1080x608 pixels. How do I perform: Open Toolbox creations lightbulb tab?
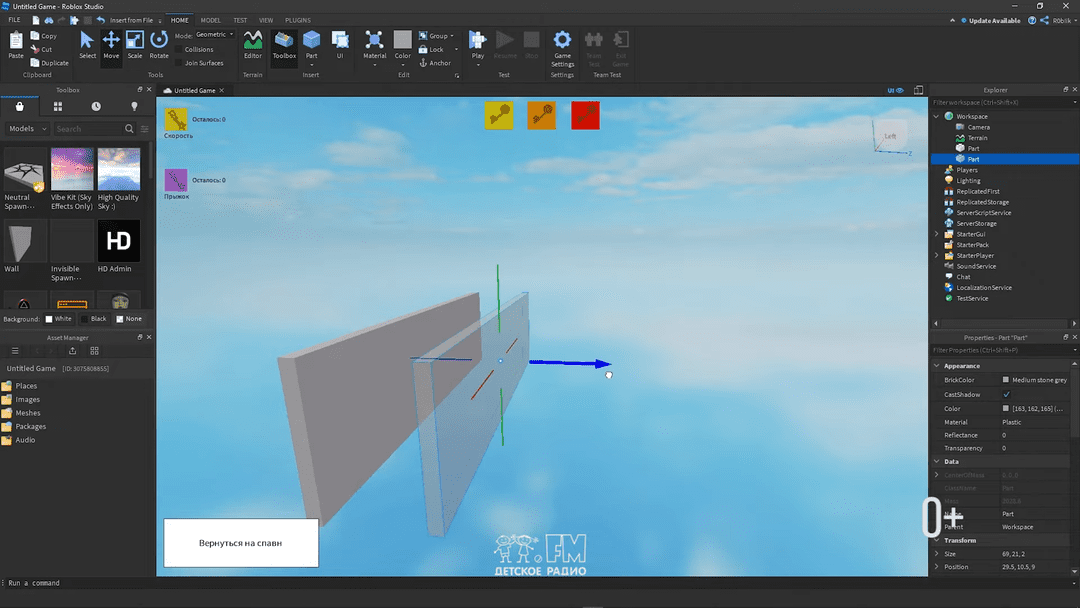click(x=134, y=106)
